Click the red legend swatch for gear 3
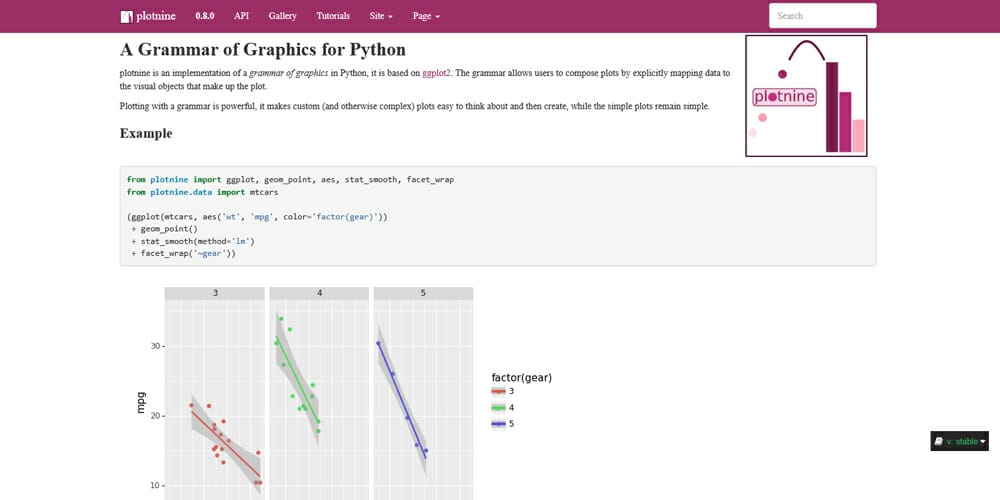This screenshot has width=1000, height=500. pyautogui.click(x=499, y=391)
